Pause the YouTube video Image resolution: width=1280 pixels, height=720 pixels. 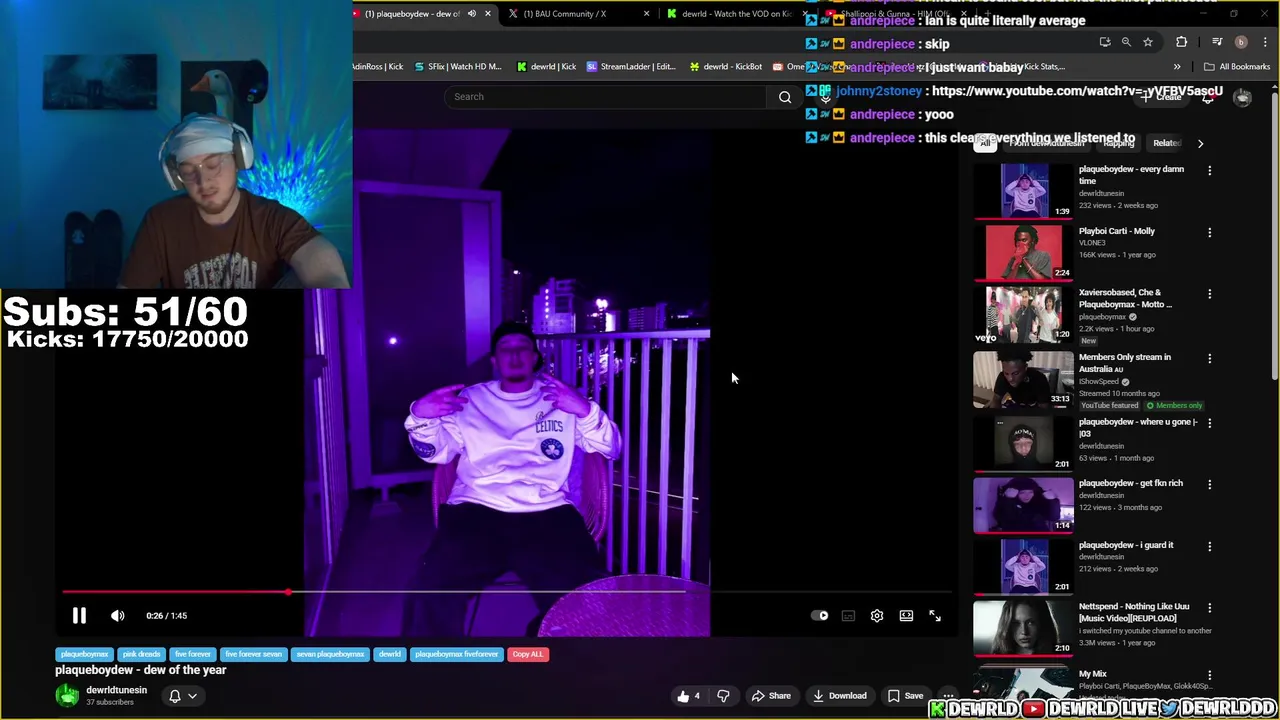click(x=79, y=616)
